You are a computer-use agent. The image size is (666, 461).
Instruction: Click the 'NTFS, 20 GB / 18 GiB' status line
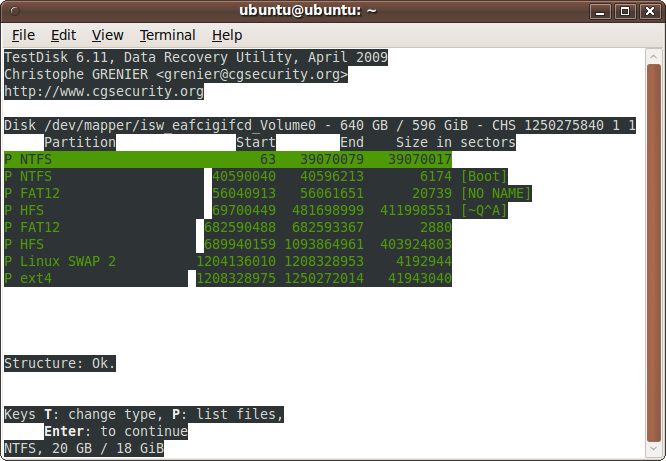click(x=84, y=448)
